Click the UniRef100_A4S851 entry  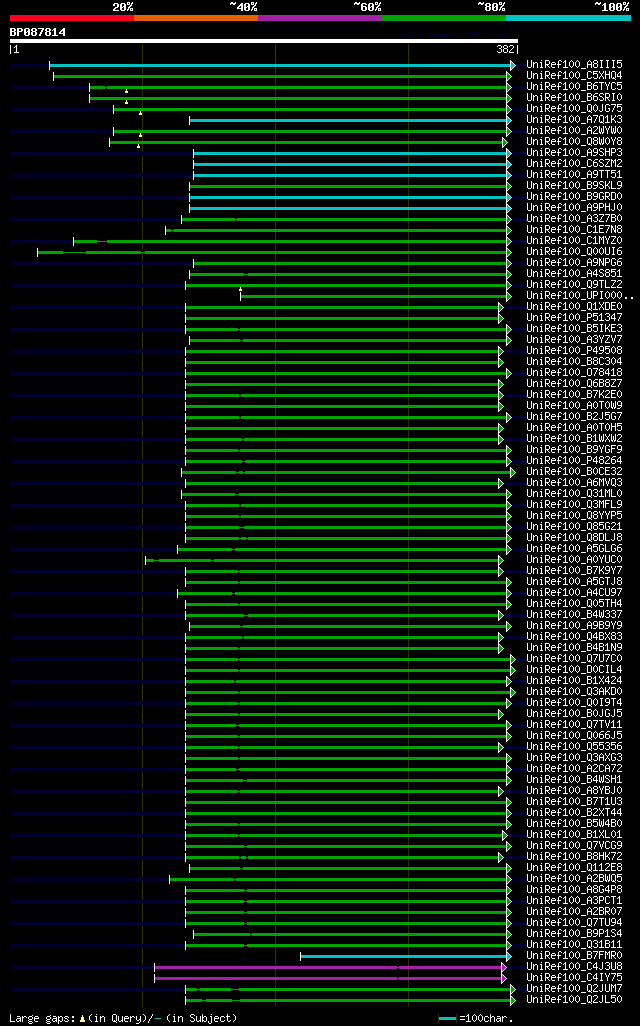(x=574, y=274)
